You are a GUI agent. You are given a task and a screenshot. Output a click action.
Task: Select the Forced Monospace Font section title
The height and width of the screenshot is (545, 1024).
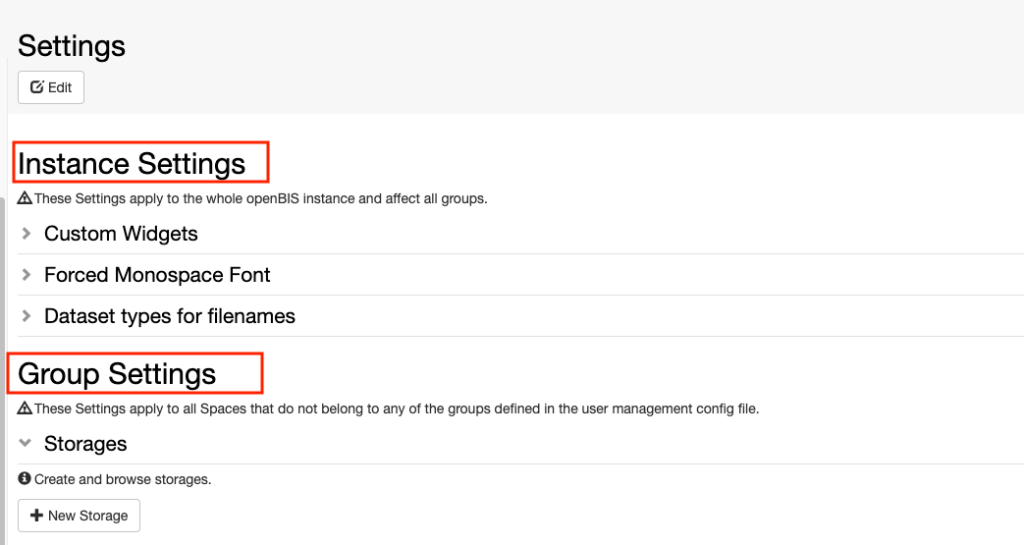click(x=157, y=275)
